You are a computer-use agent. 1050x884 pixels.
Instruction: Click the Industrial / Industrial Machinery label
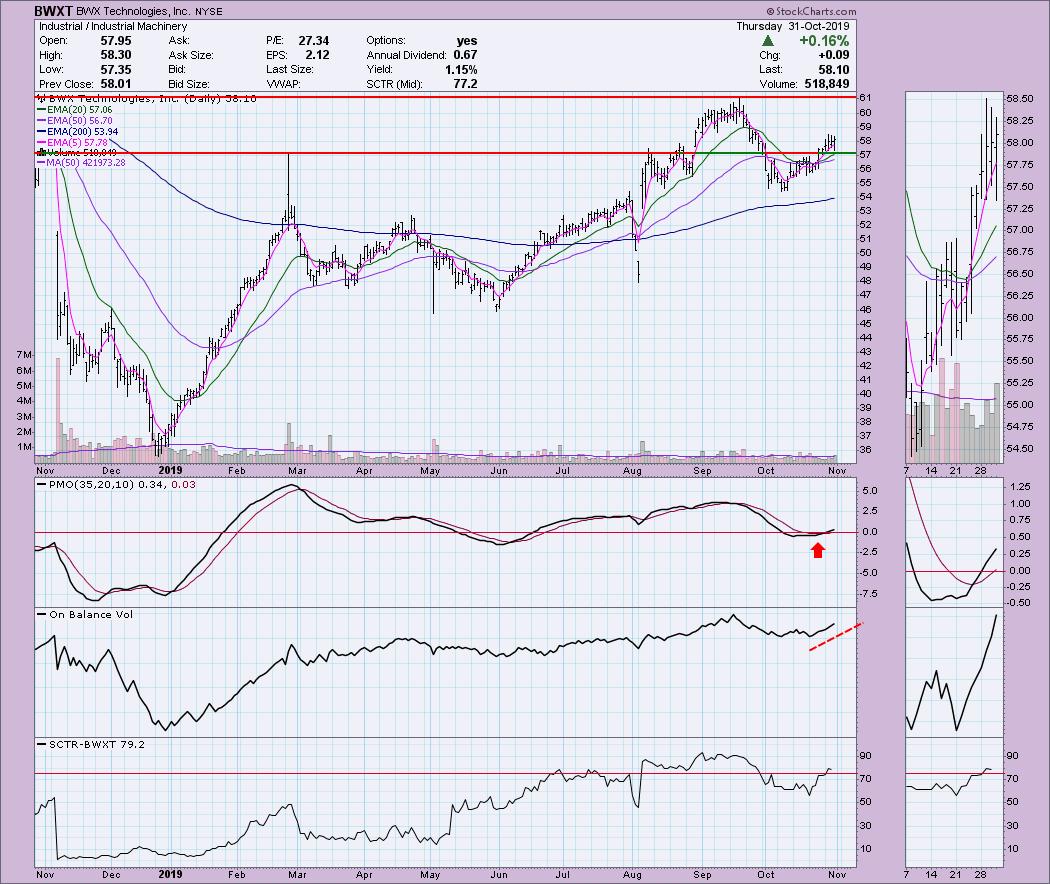point(112,26)
